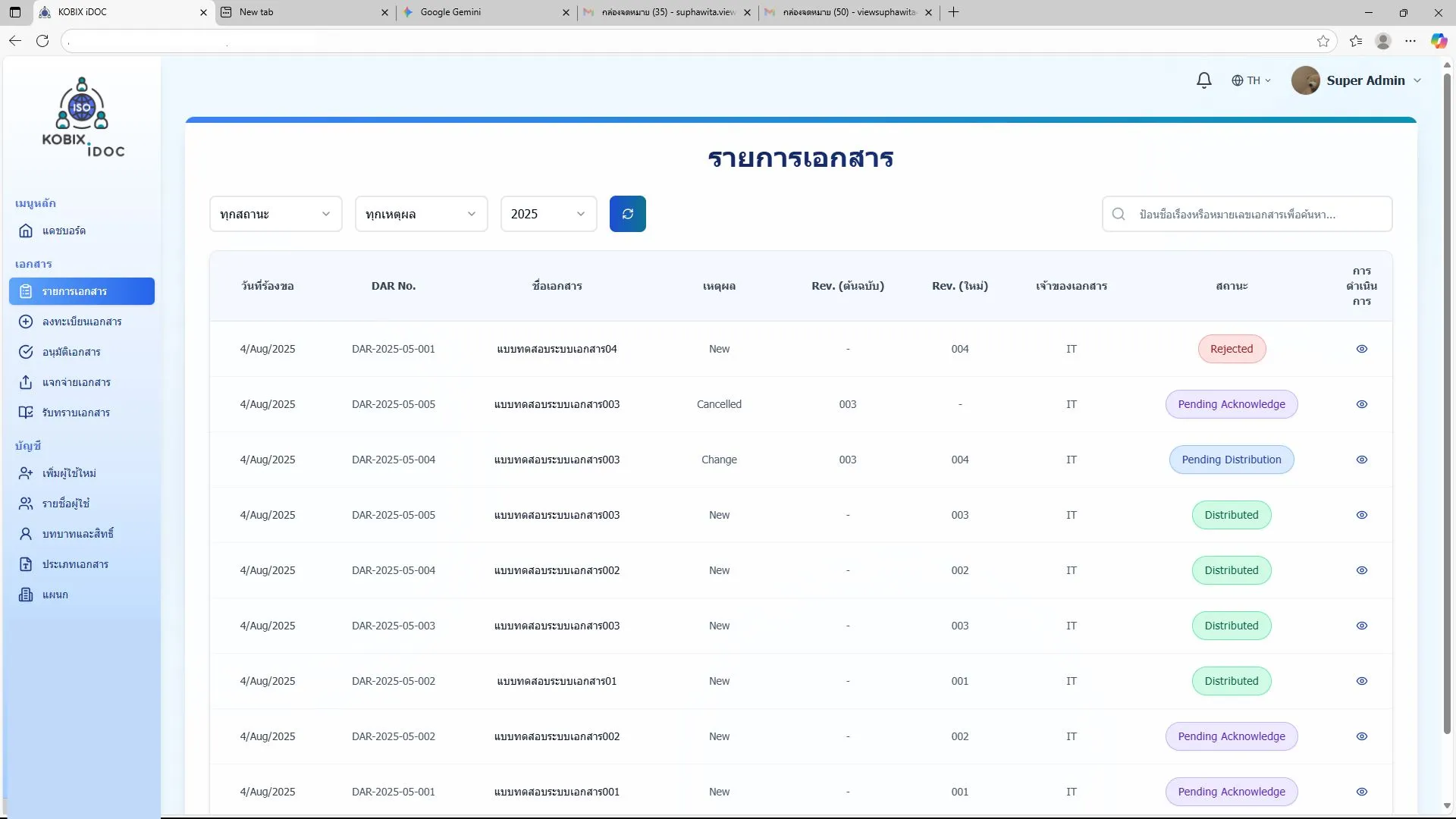Open แจกจ่ายเอกสาร from the sidebar

76,382
